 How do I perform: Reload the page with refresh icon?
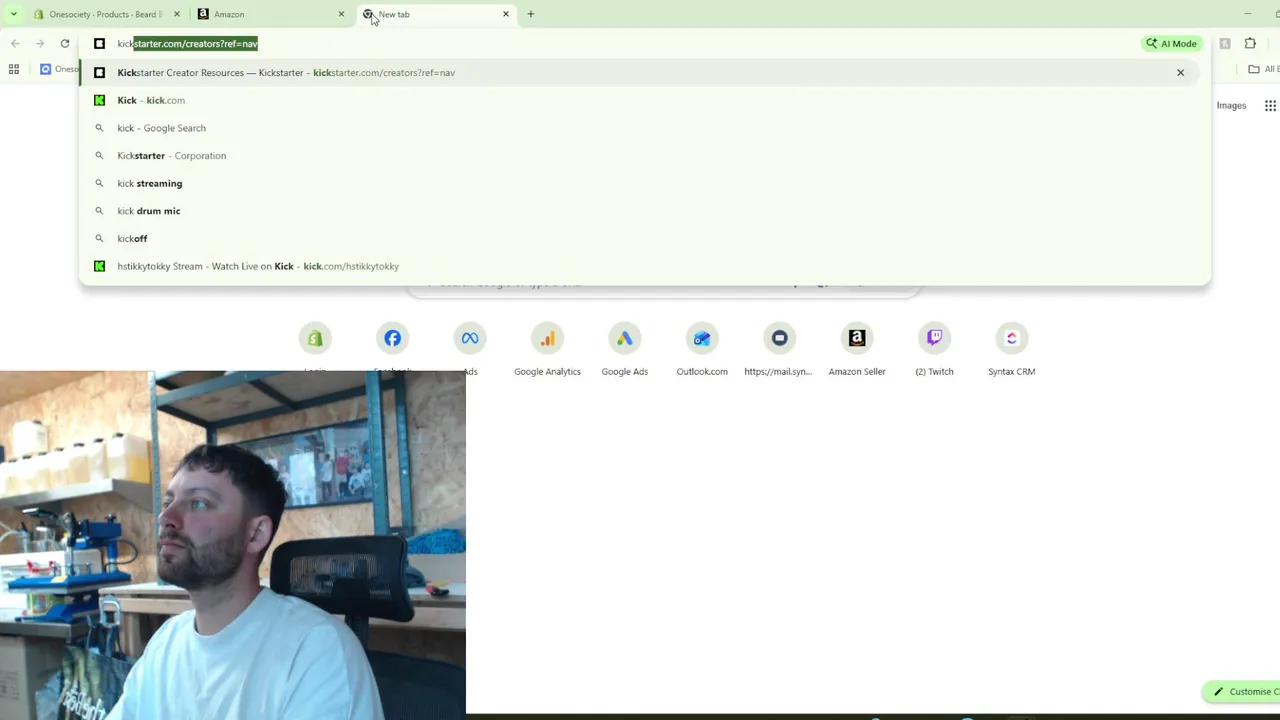pyautogui.click(x=65, y=43)
